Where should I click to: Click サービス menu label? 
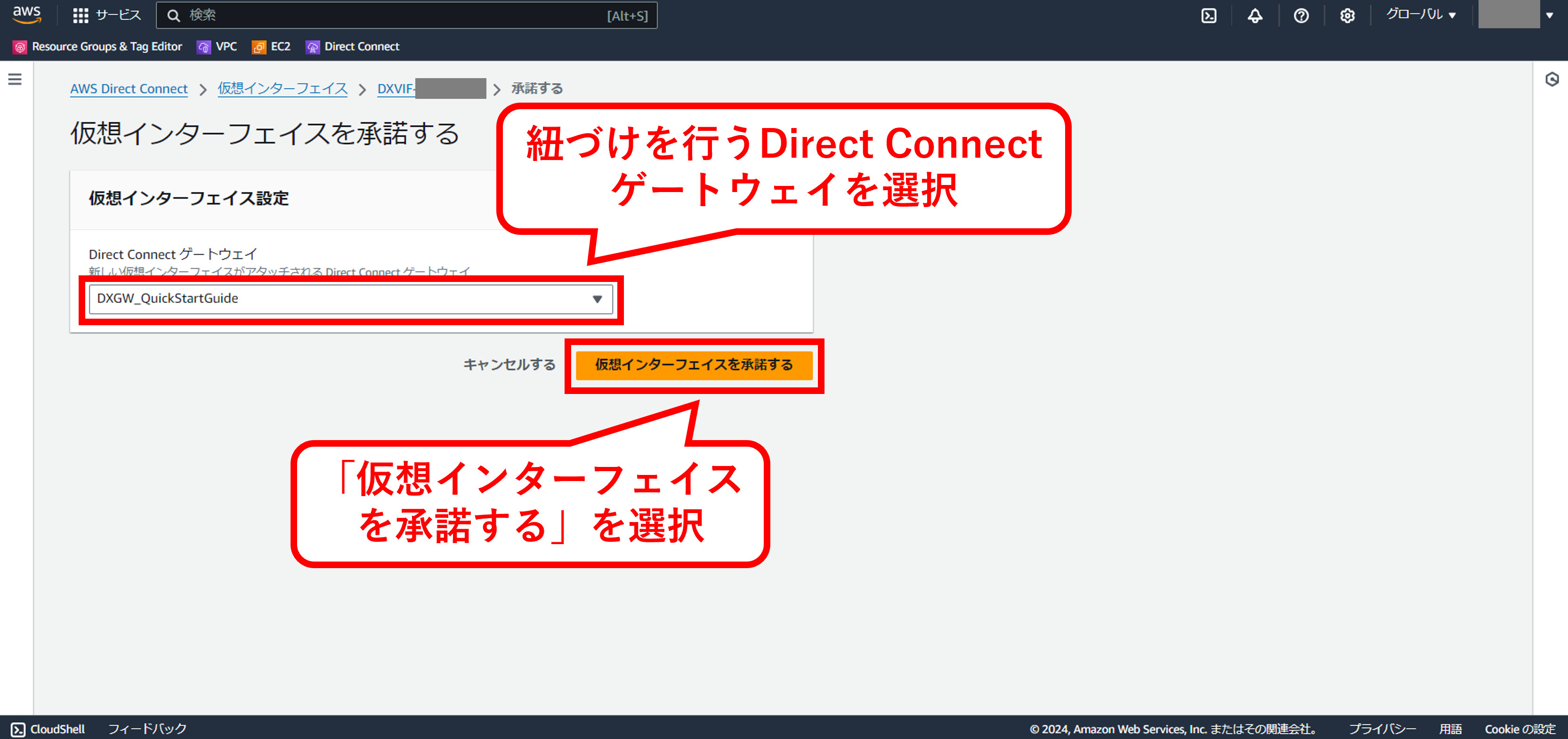pos(118,15)
